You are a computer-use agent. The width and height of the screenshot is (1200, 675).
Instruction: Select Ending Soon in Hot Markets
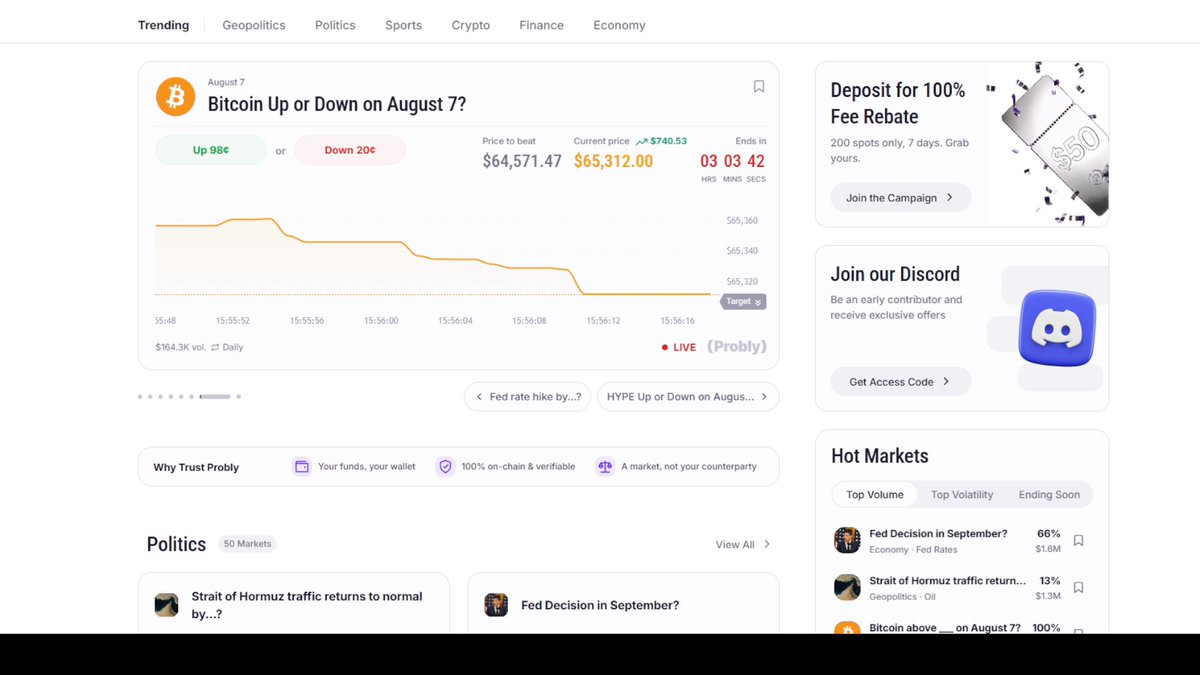(x=1049, y=494)
